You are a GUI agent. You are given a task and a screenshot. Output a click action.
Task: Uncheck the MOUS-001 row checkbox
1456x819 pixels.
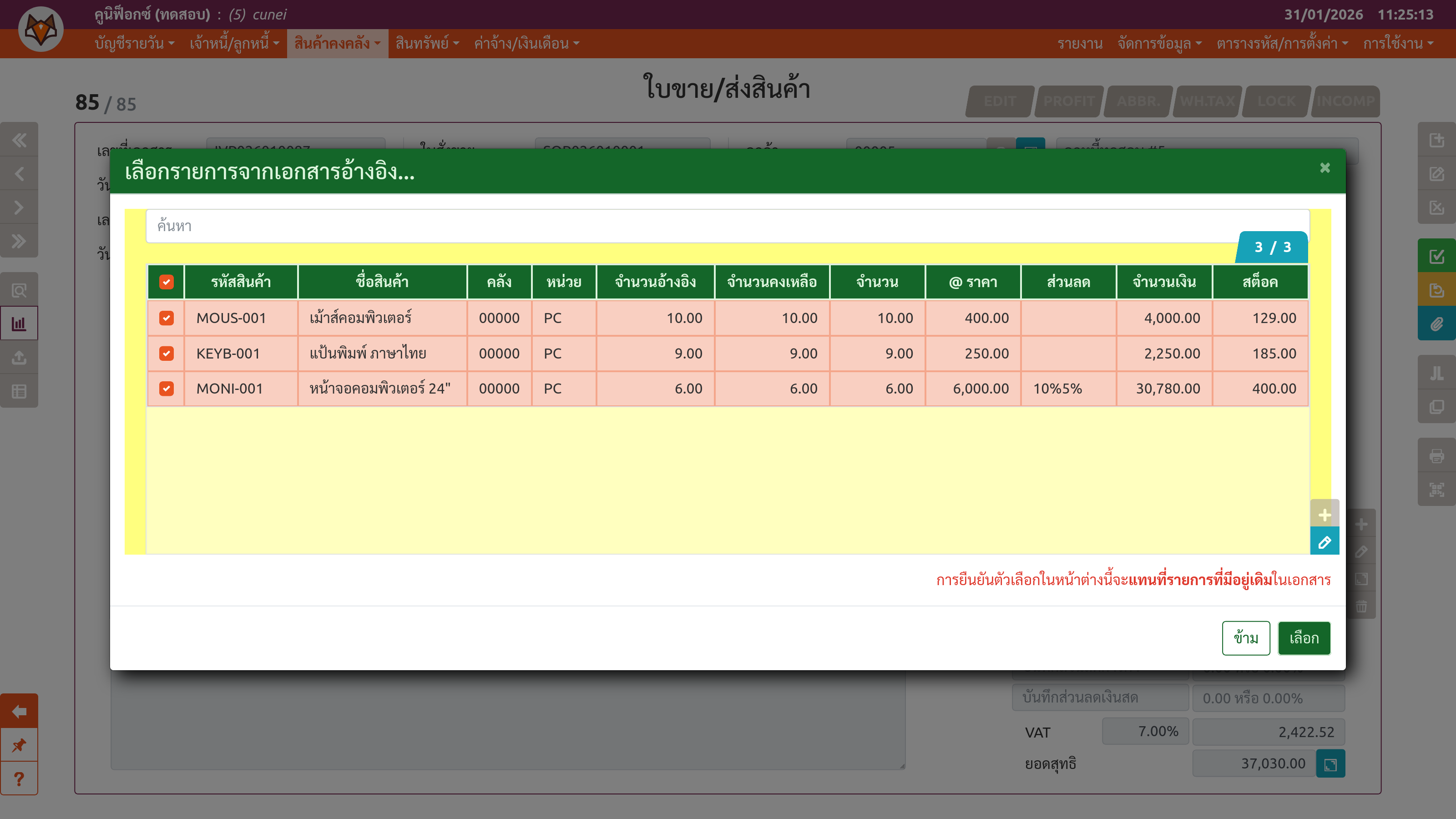pos(166,318)
